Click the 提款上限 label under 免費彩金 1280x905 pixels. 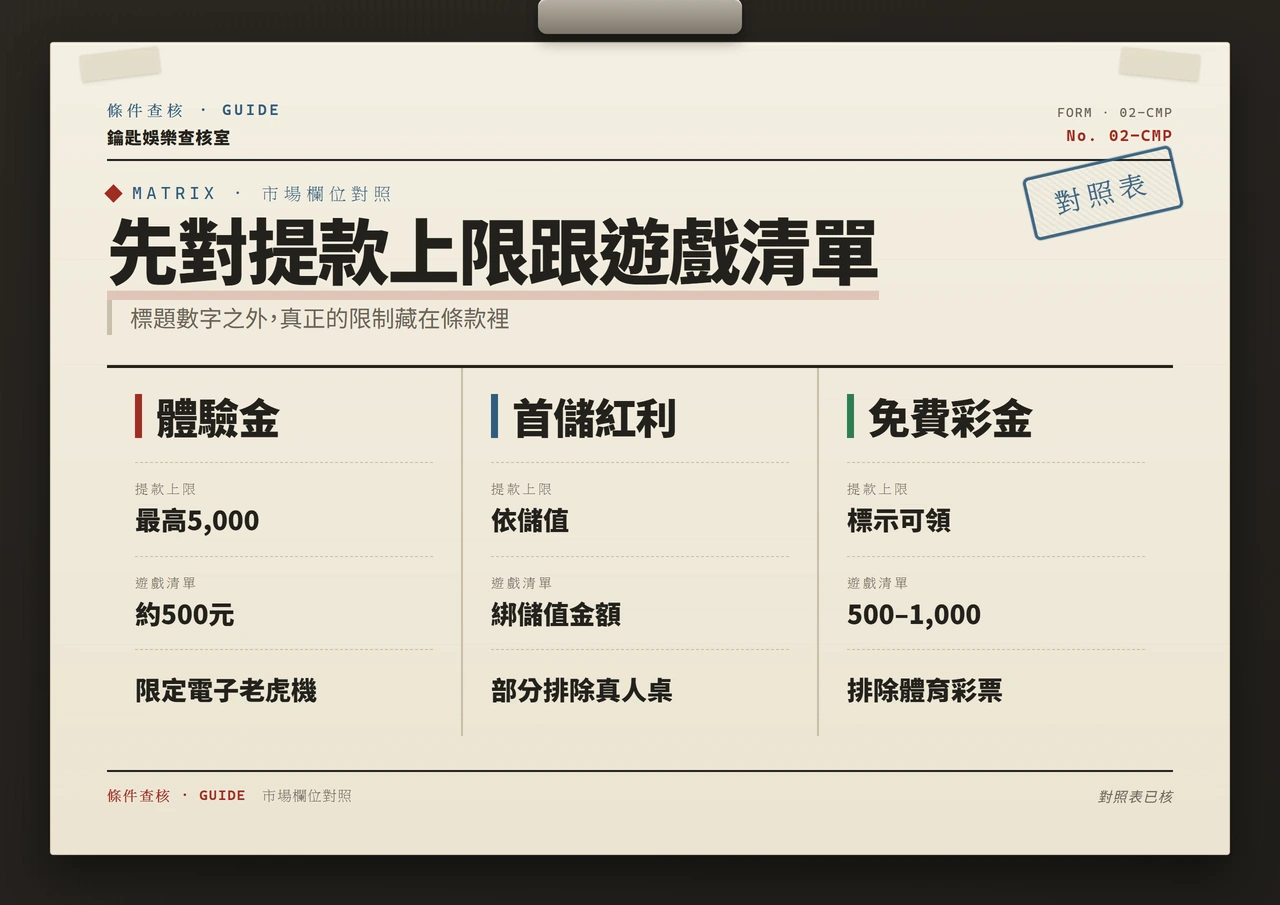[877, 489]
